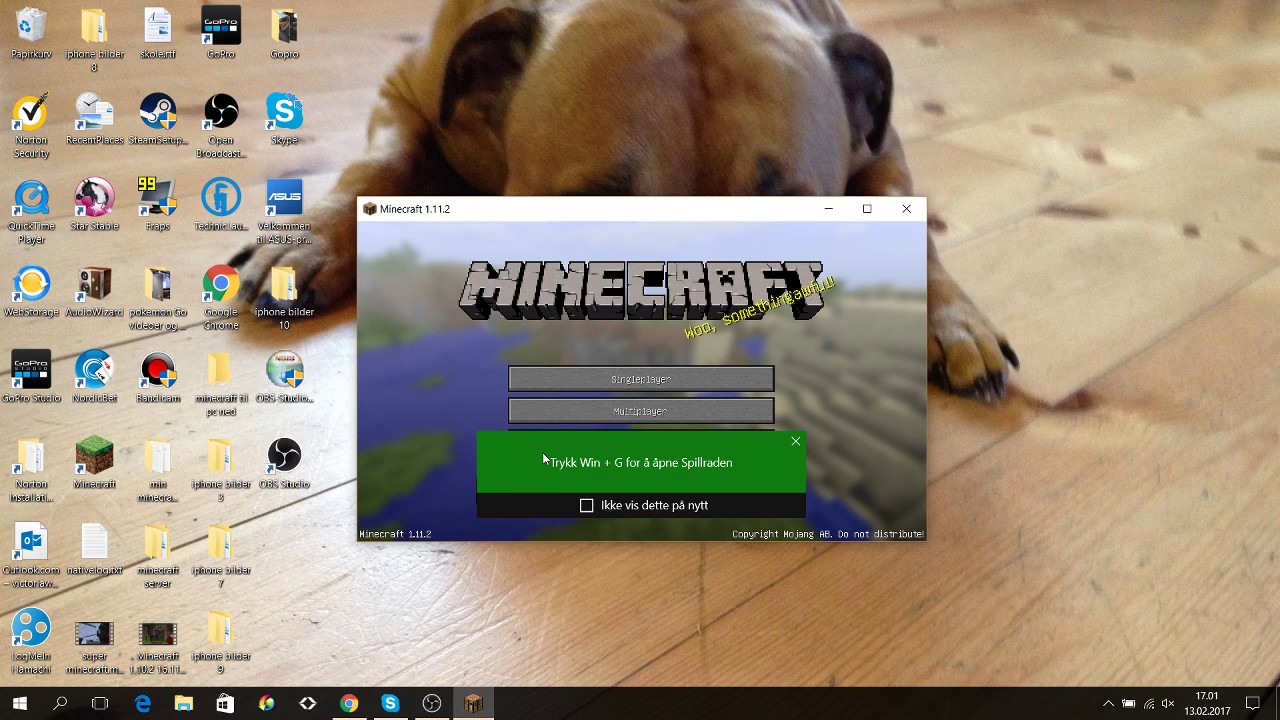Open the Outlook.com desktop shortcut
1280x720 pixels.
[31, 556]
